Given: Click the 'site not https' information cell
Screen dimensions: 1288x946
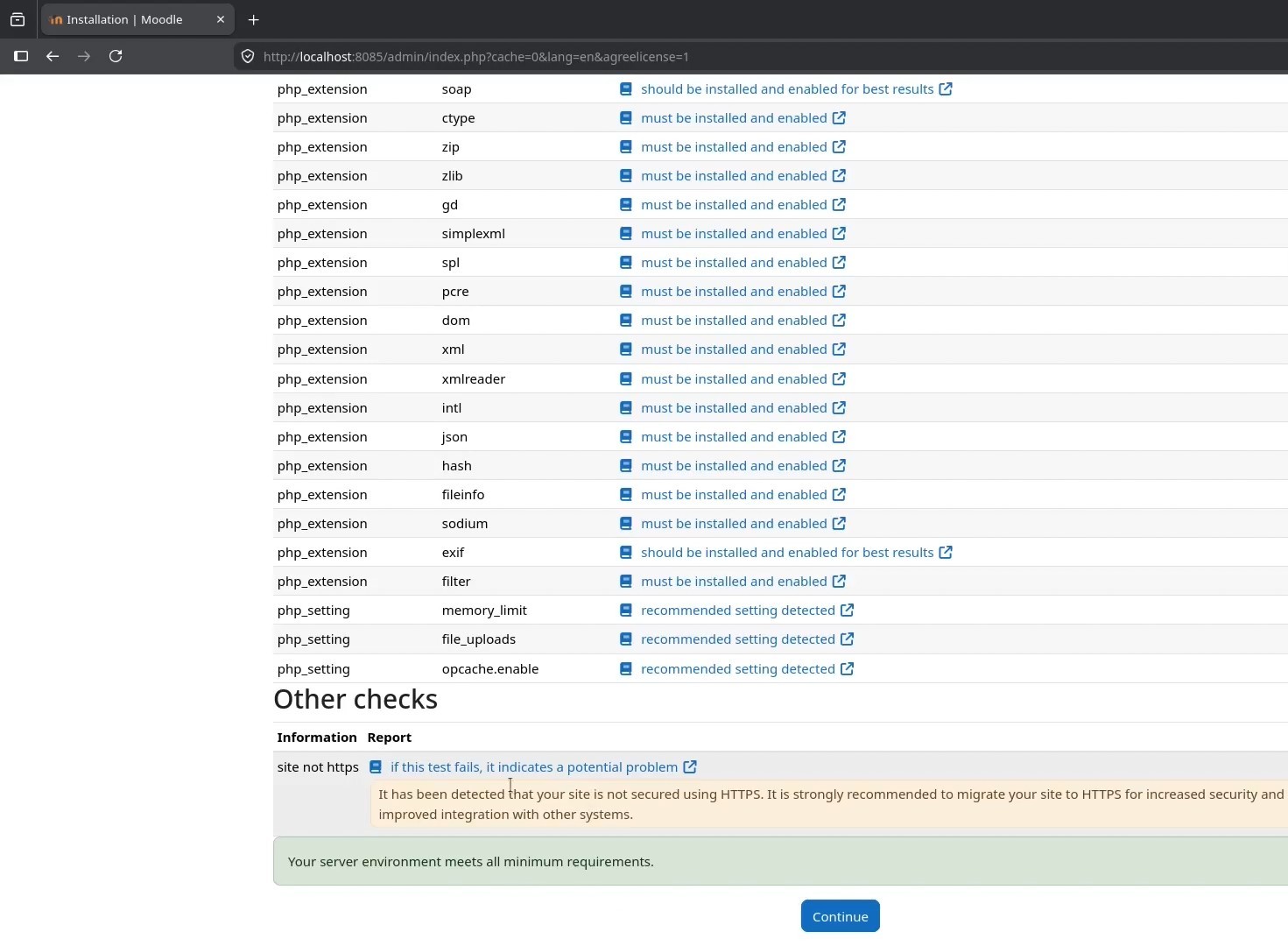Looking at the screenshot, I should (318, 767).
